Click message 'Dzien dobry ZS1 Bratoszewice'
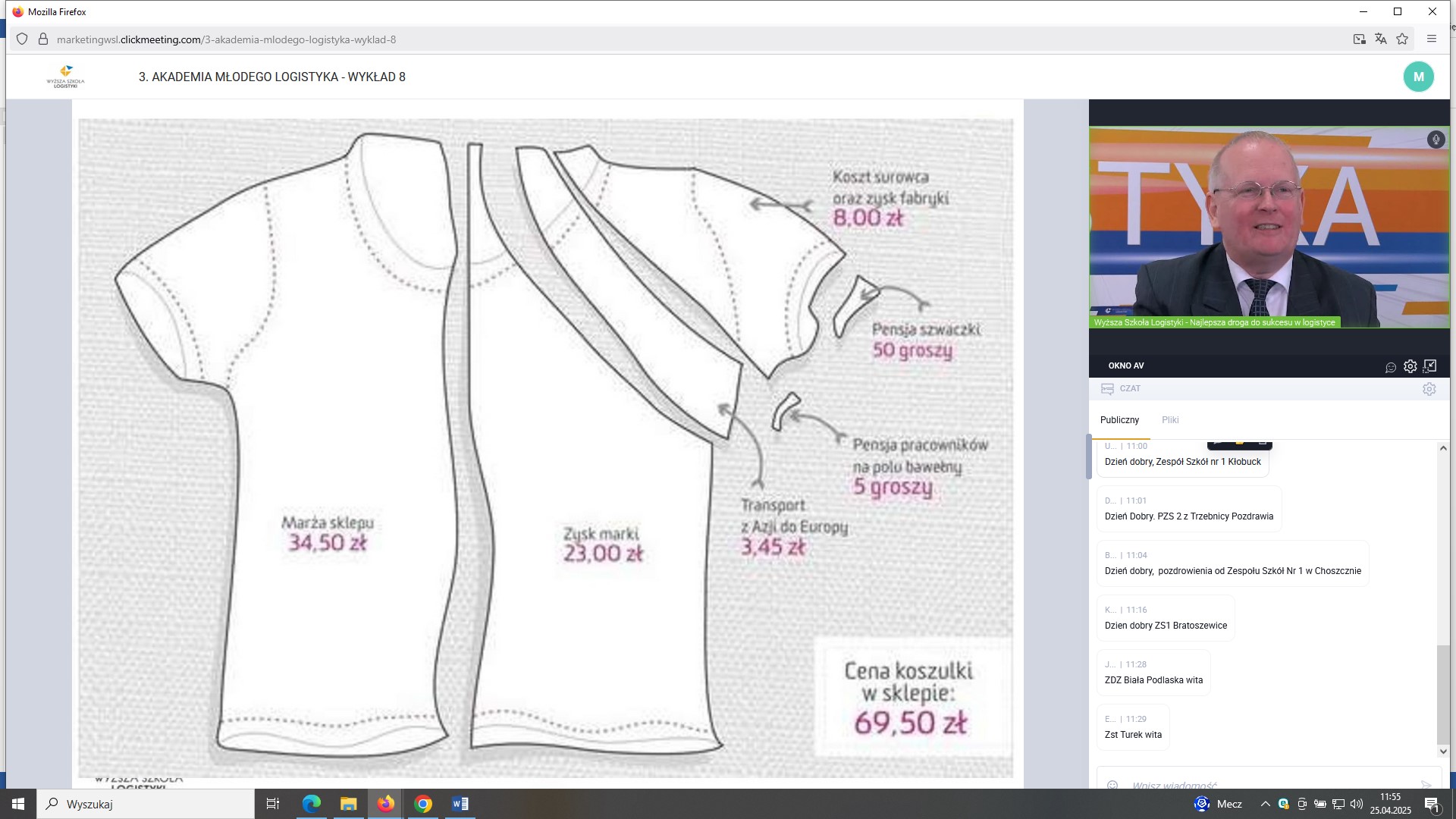 (x=1166, y=626)
